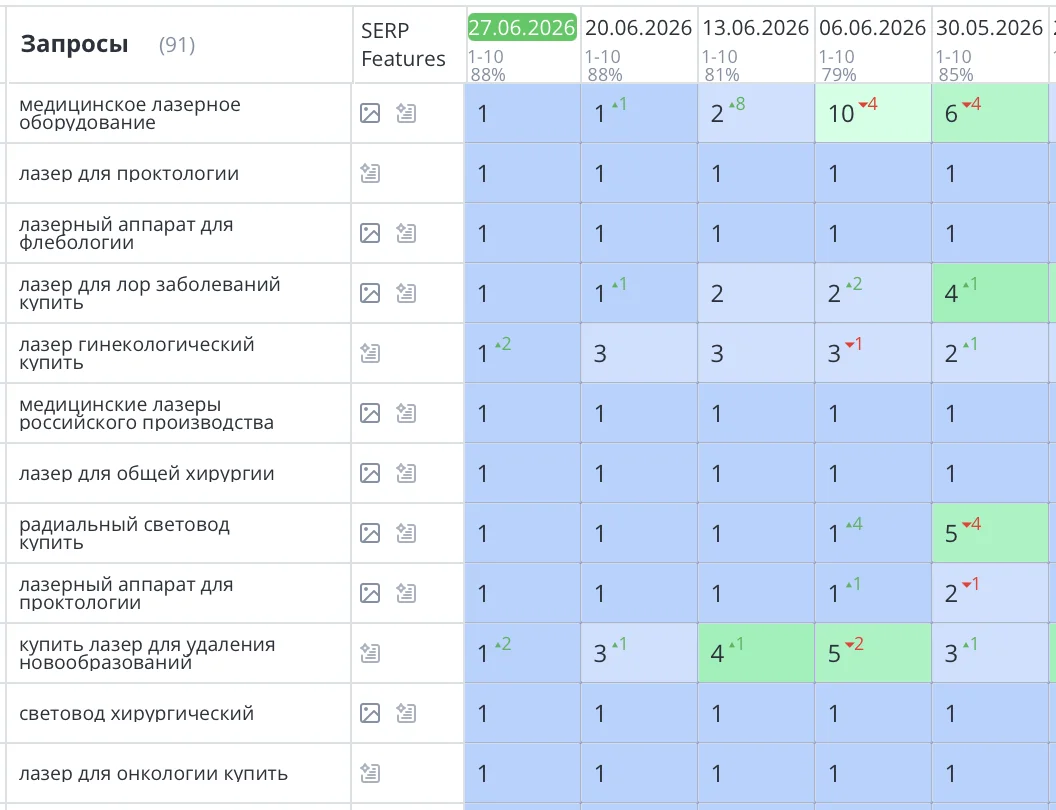The image size is (1056, 810).
Task: Open query лазер для проктологии
Action: coord(129,174)
